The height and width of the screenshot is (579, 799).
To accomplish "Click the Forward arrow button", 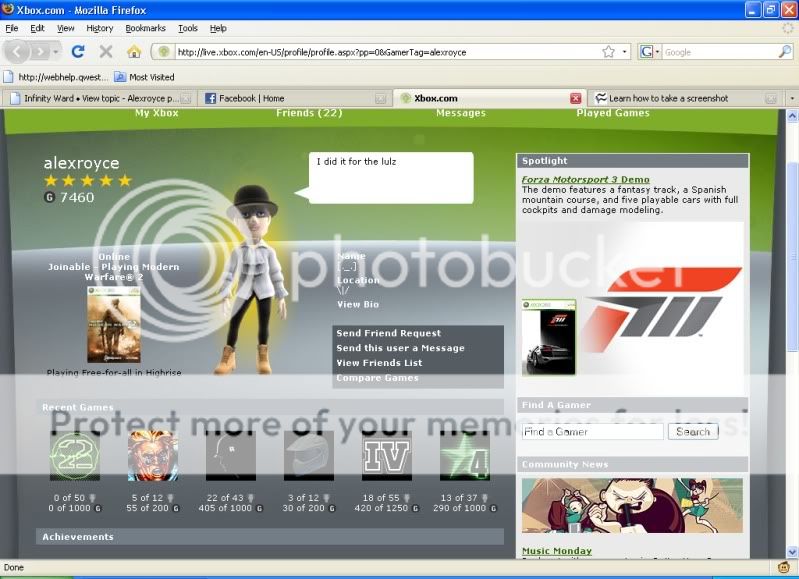I will [40, 51].
